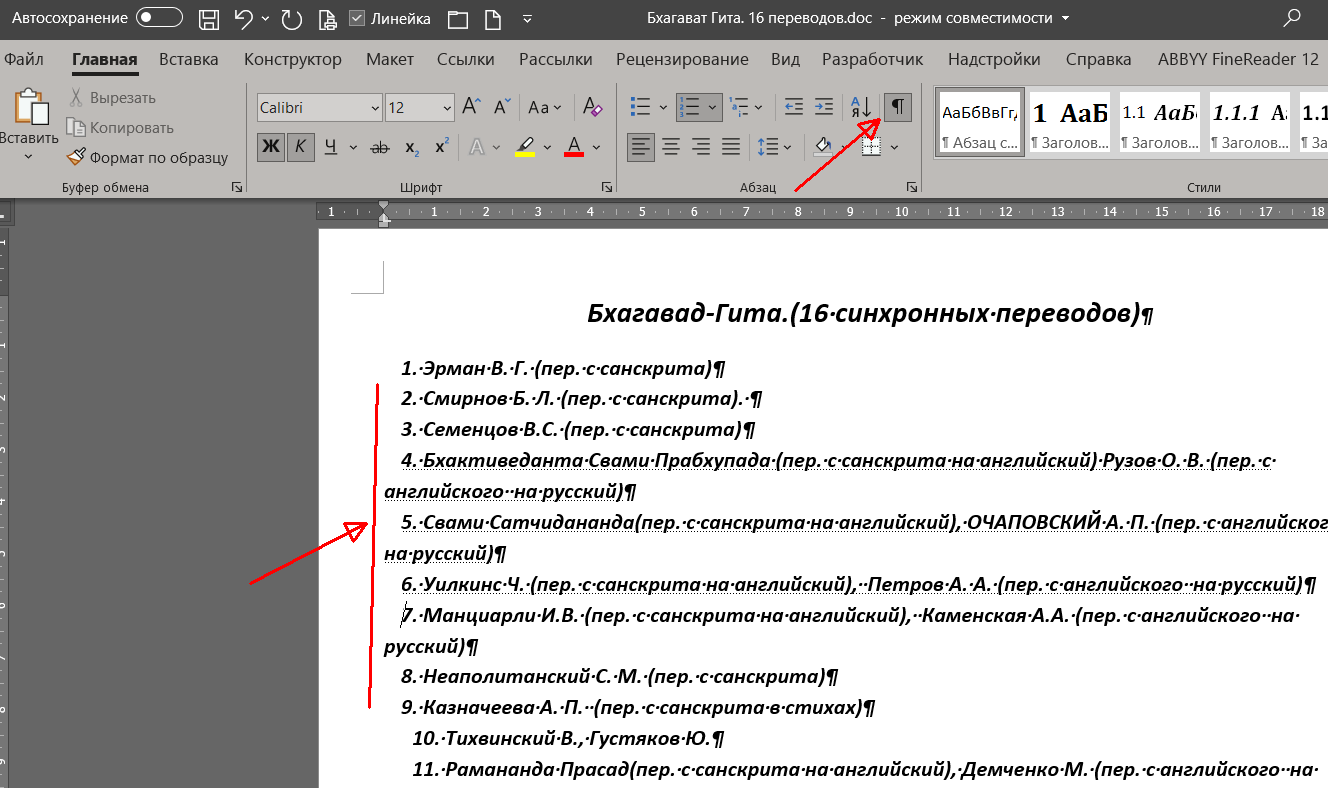
Task: Expand the Вставить paste options arrow
Action: point(28,157)
